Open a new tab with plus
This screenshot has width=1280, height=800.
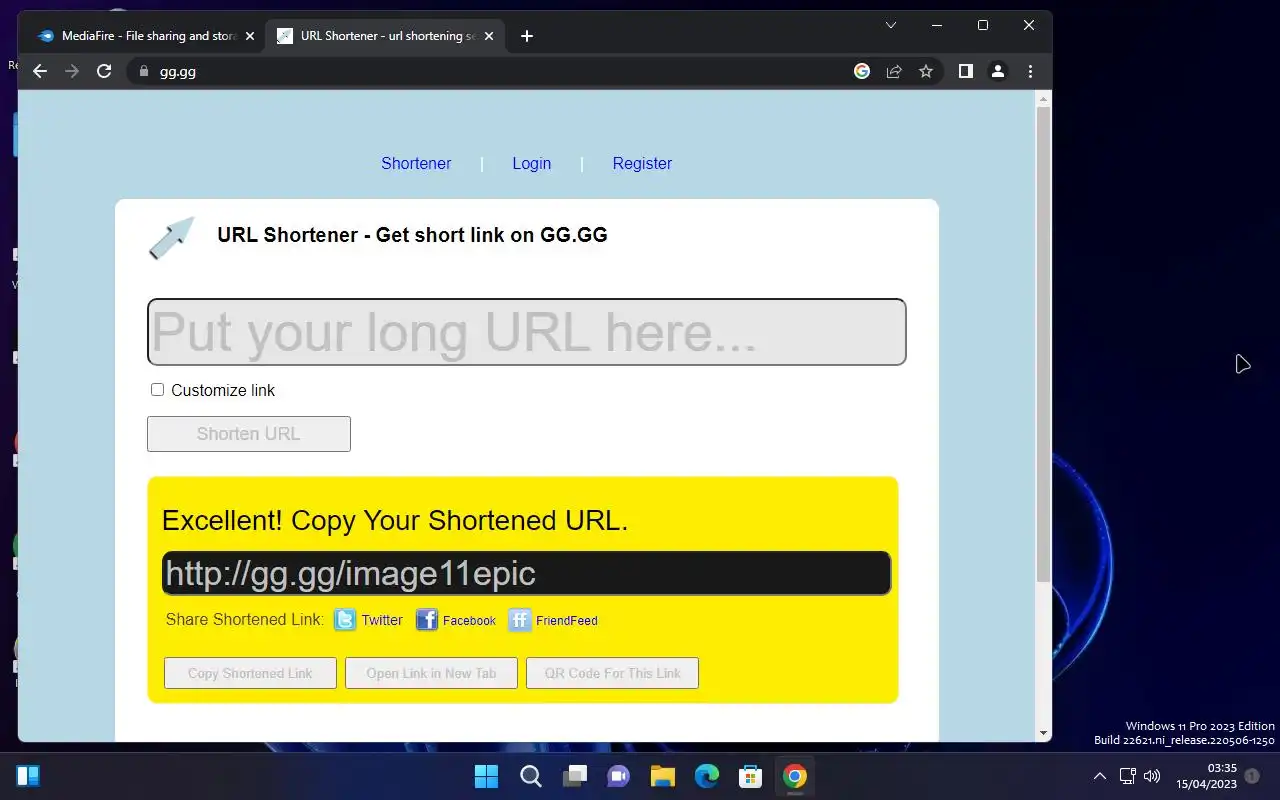pos(527,36)
